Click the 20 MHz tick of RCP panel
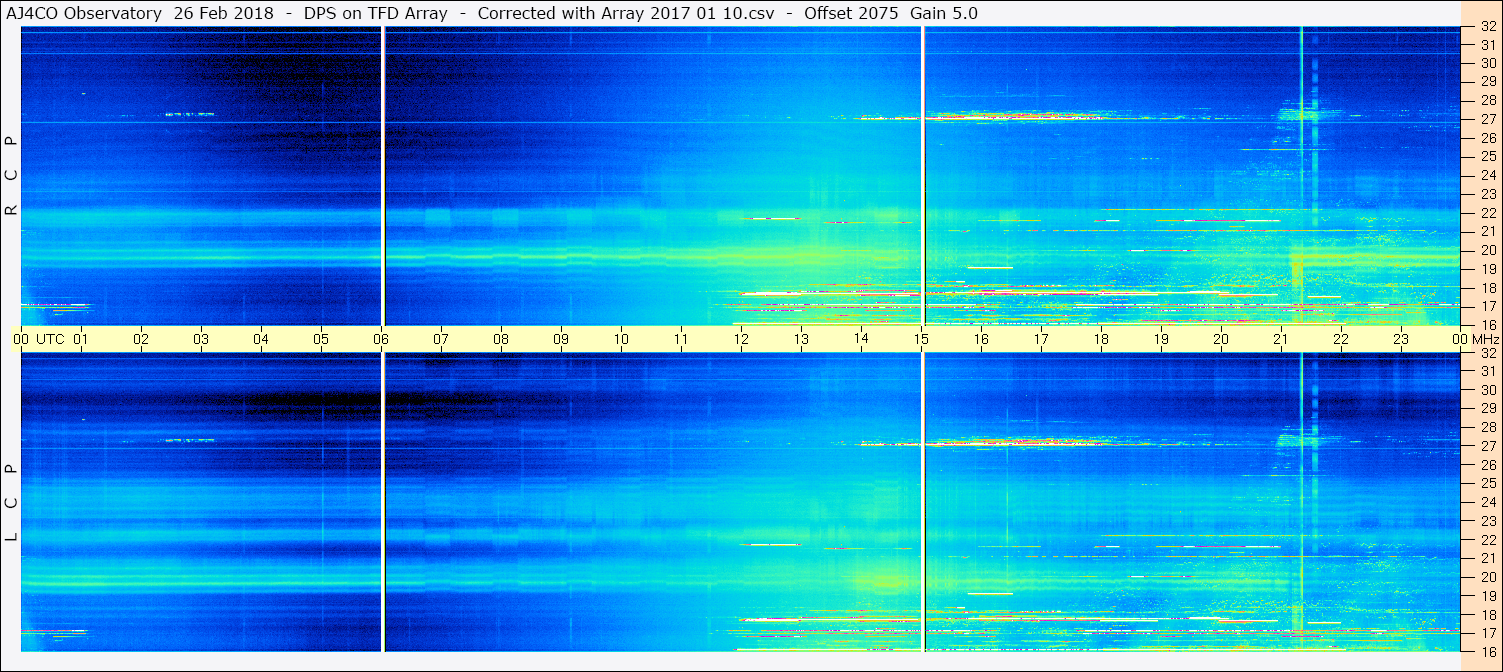Image resolution: width=1503 pixels, height=672 pixels. tap(1487, 250)
